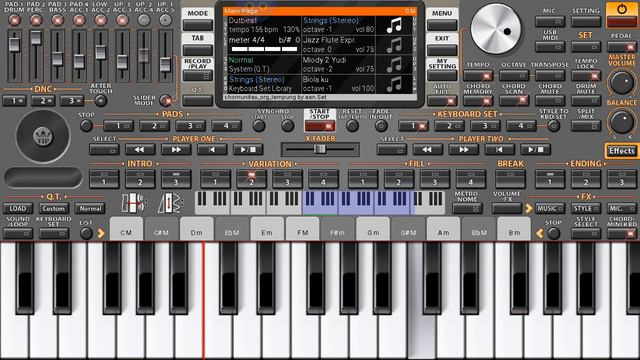Toggle the UP 1 ACC 5 track button
The image size is (640, 360).
165,20
